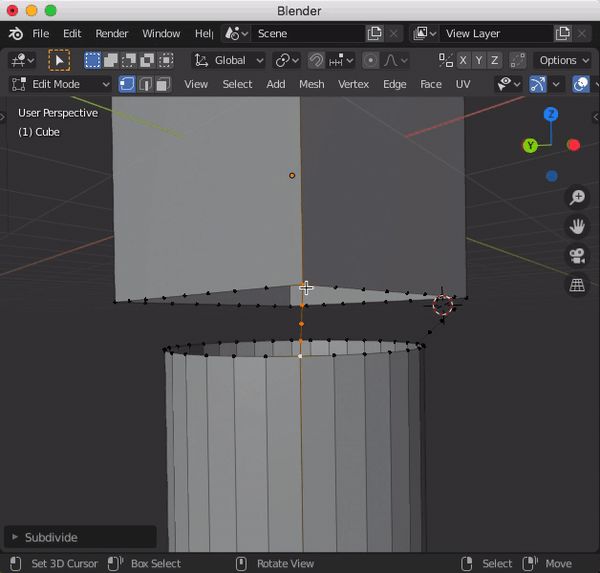Open the gizmo options dropdown arrow
Image resolution: width=600 pixels, height=573 pixels.
[x=556, y=84]
